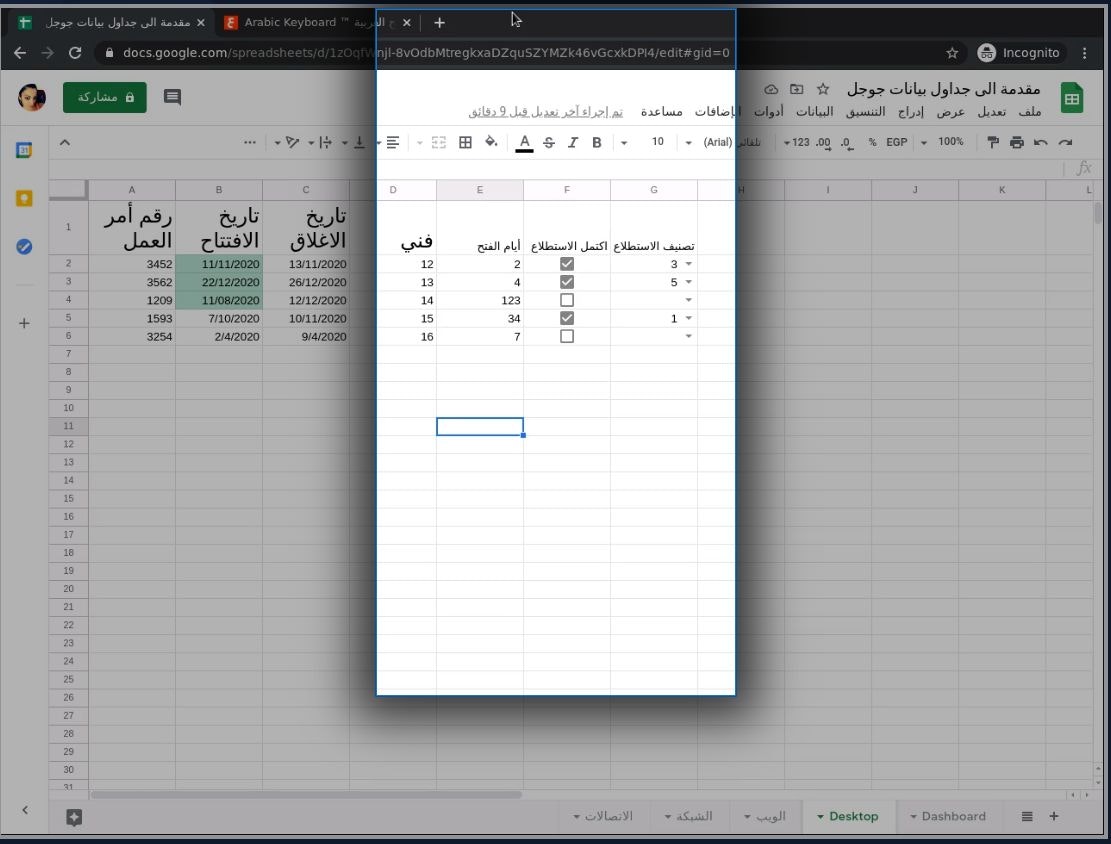Increase decimal places button
This screenshot has width=1111, height=844.
click(823, 142)
